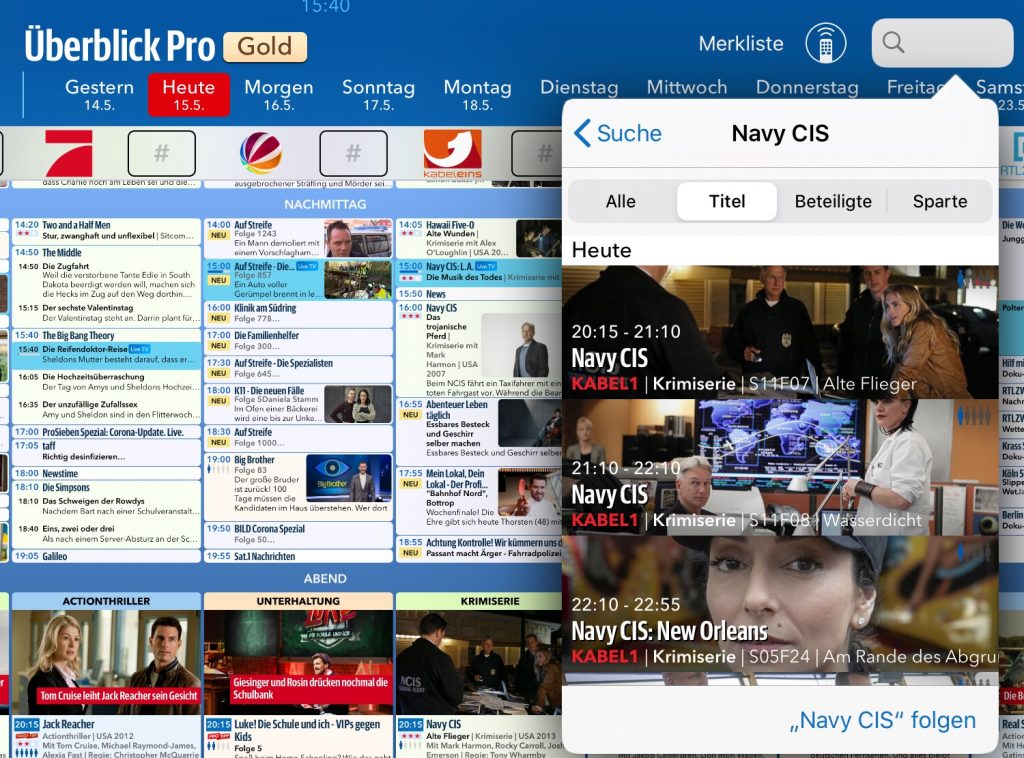Open the remote control icon
Screen dimensions: 1024x758
pyautogui.click(x=825, y=43)
